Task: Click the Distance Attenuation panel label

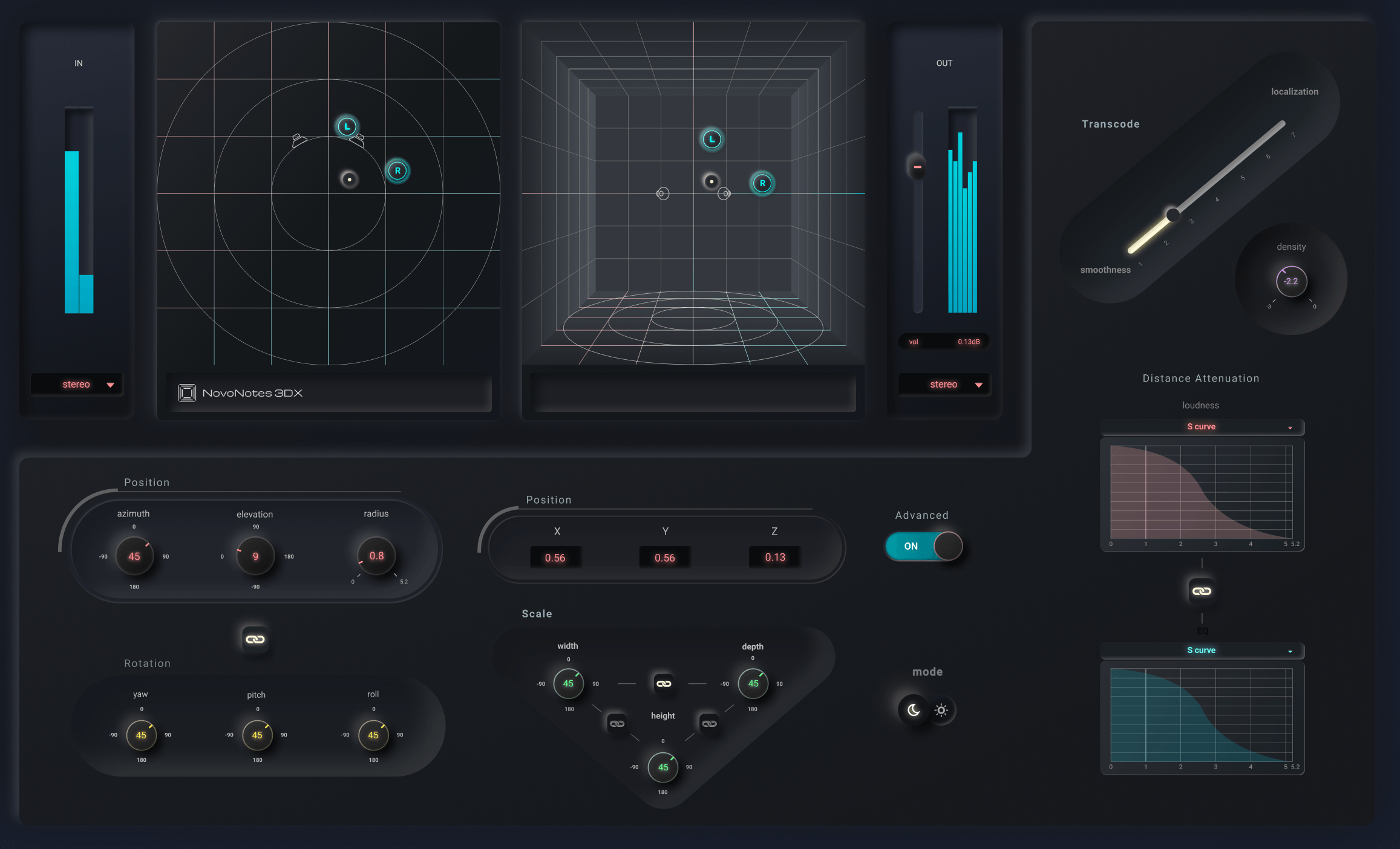Action: [x=1198, y=378]
